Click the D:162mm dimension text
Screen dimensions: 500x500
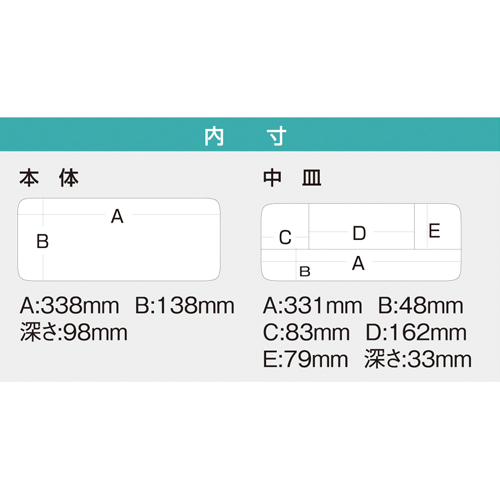pyautogui.click(x=416, y=333)
